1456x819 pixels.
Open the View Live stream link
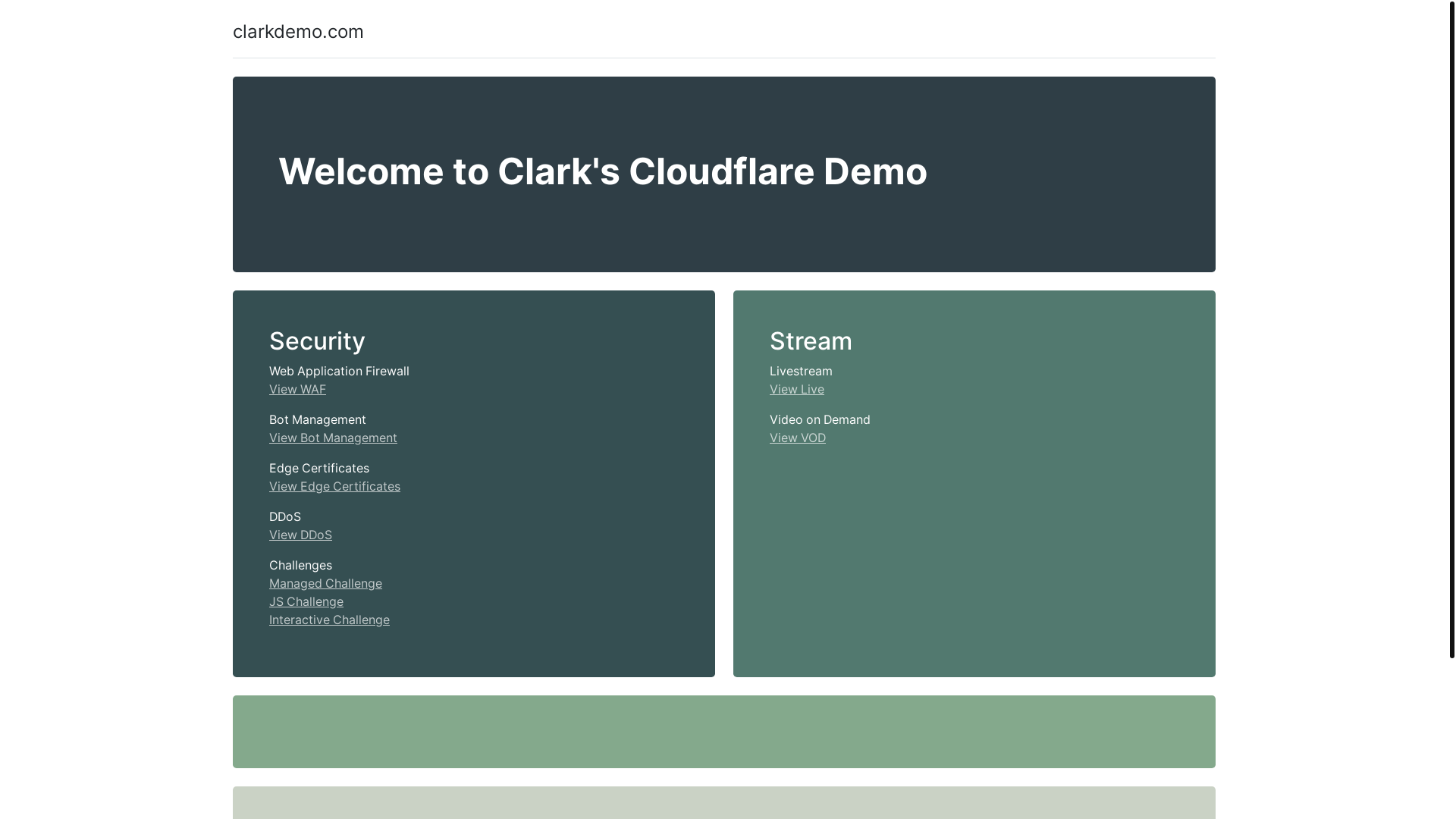(x=797, y=389)
